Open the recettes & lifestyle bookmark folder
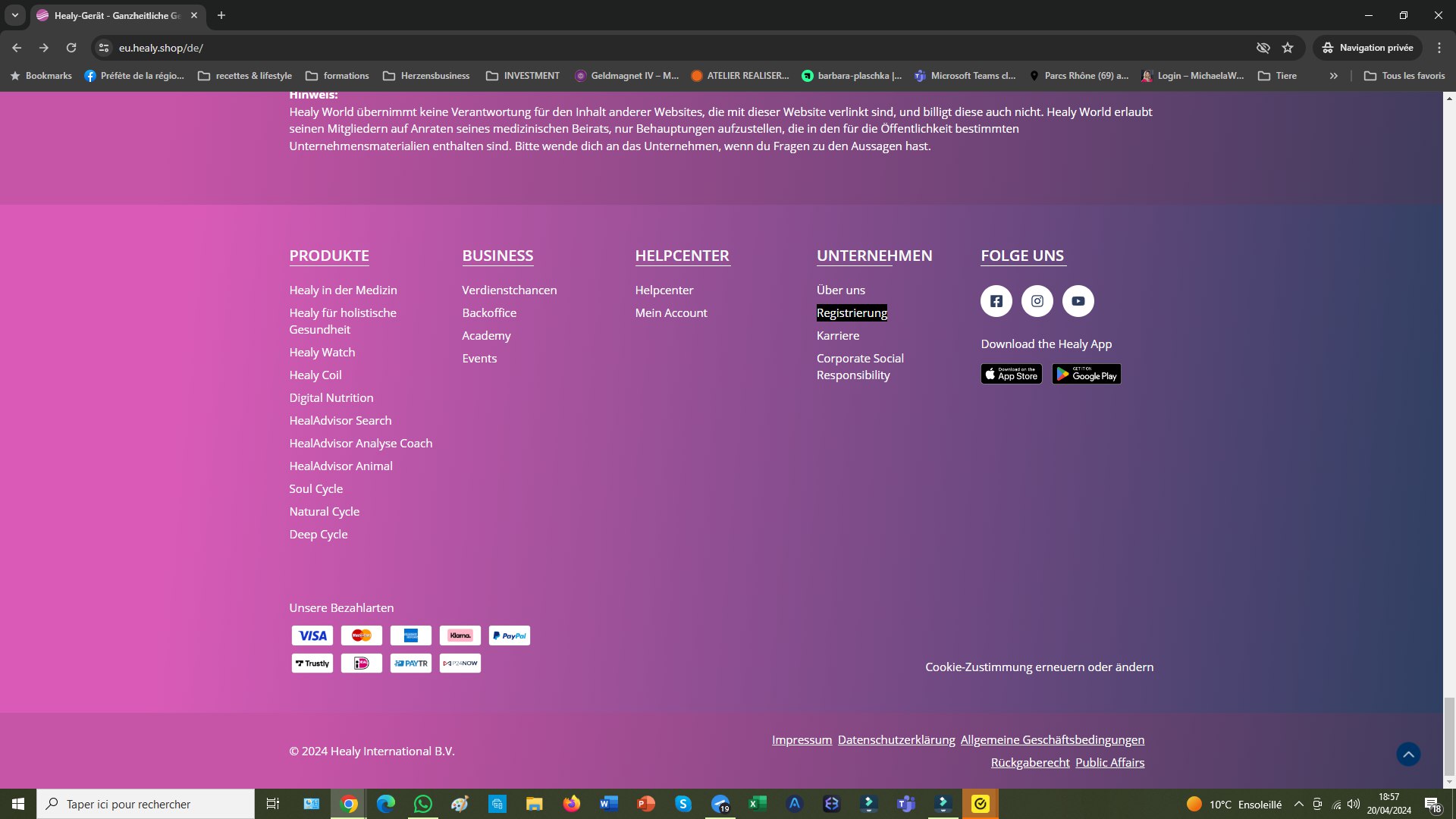Viewport: 1456px width, 819px height. tap(245, 76)
